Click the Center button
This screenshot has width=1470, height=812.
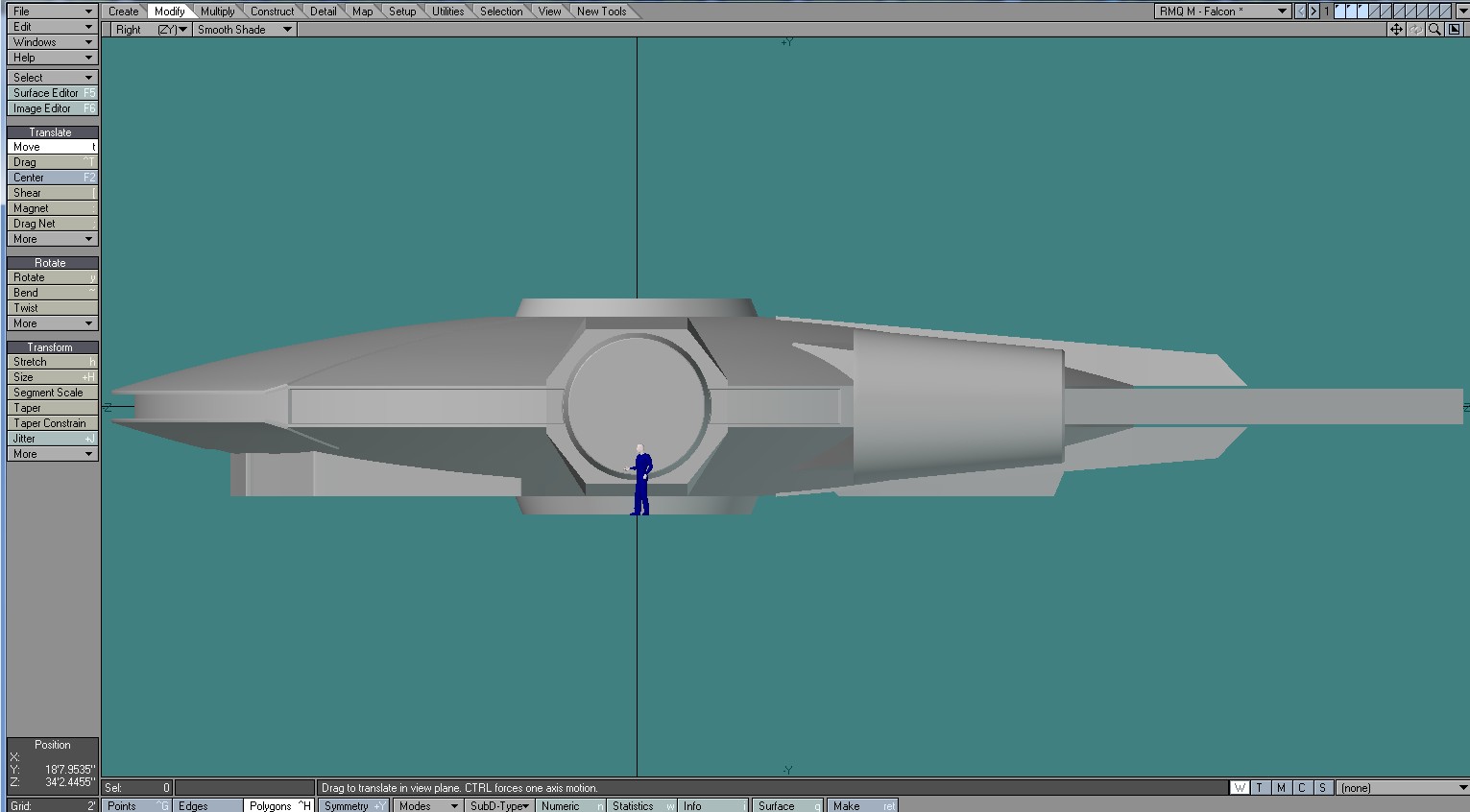(x=52, y=178)
